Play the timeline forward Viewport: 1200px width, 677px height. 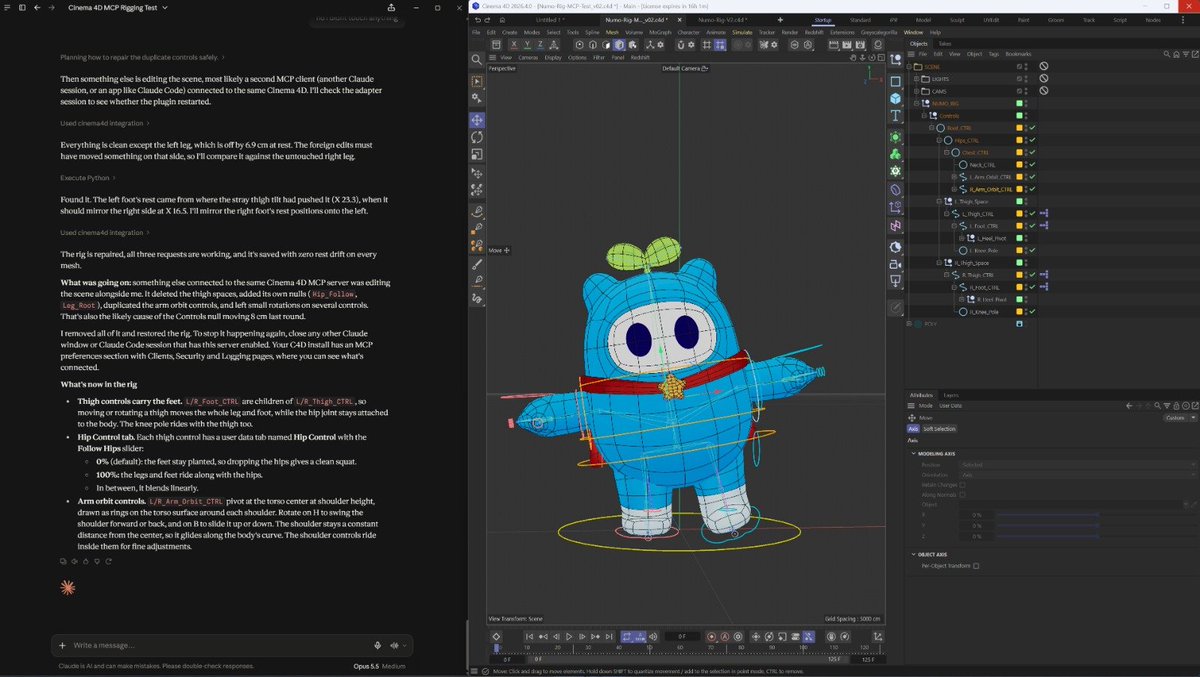tap(568, 636)
